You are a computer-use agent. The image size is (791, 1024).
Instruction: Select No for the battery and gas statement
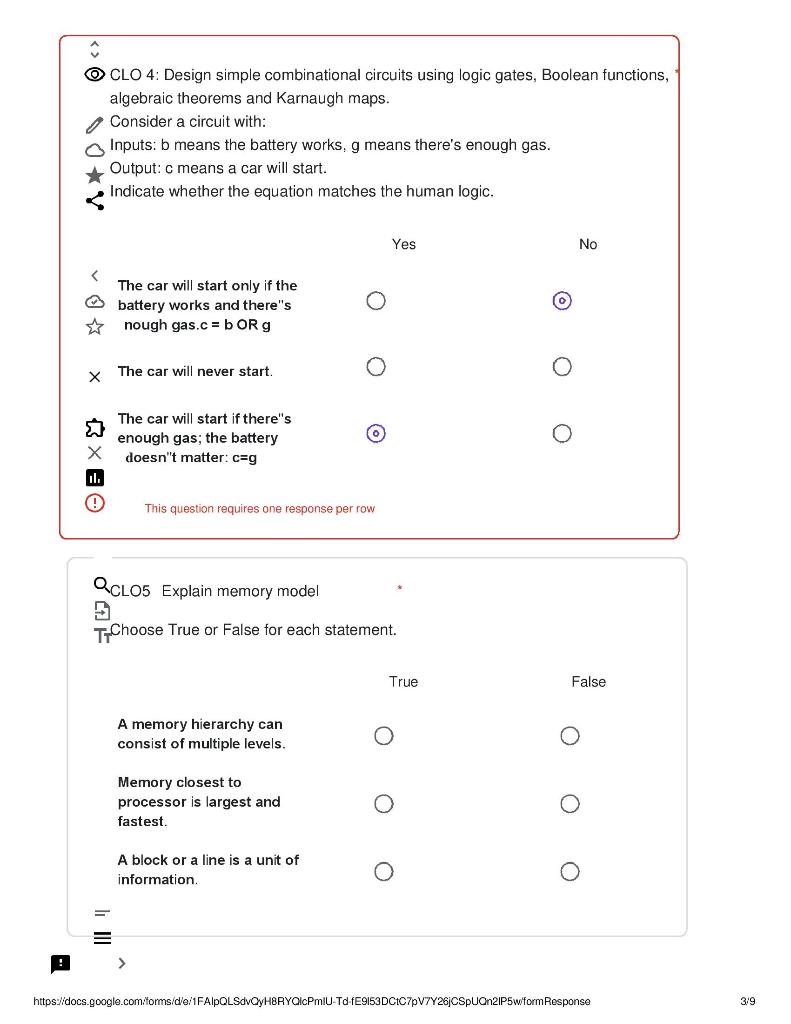562,300
